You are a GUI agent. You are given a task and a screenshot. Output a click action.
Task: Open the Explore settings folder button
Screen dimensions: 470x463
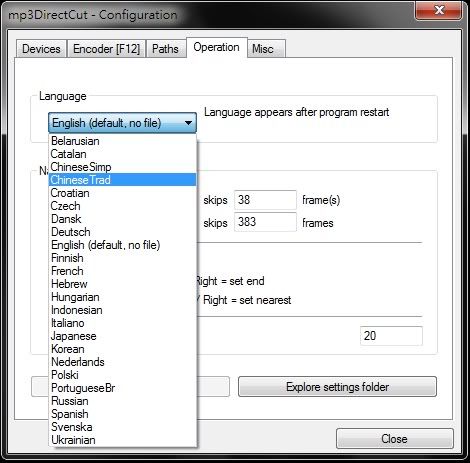coord(337,387)
